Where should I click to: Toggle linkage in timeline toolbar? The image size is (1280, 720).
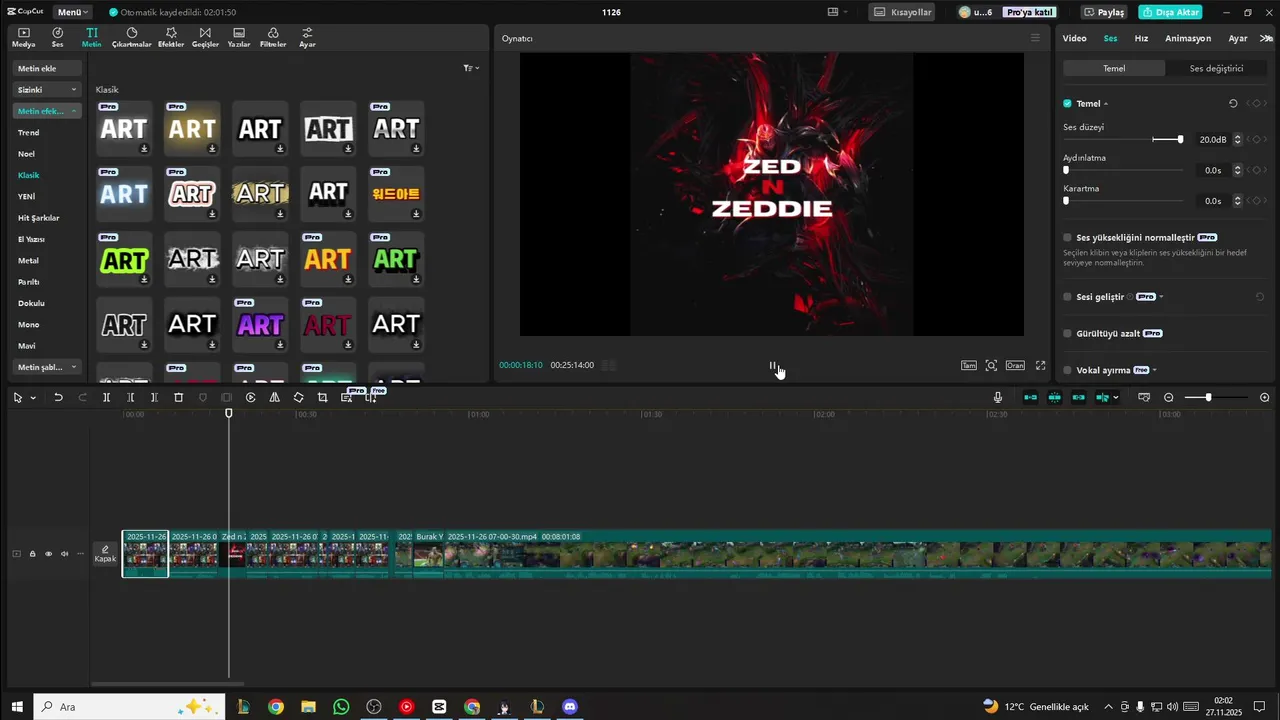[1078, 397]
